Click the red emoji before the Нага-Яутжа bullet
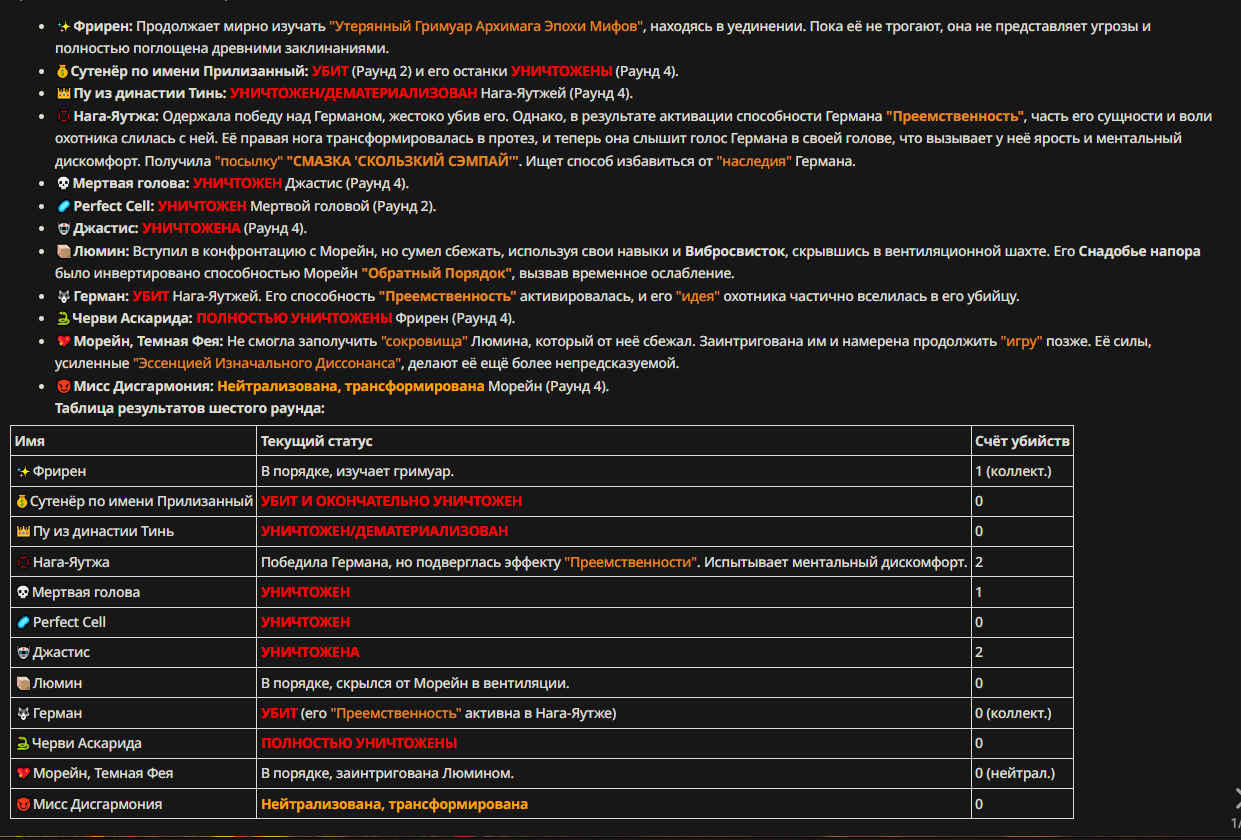 (x=63, y=116)
